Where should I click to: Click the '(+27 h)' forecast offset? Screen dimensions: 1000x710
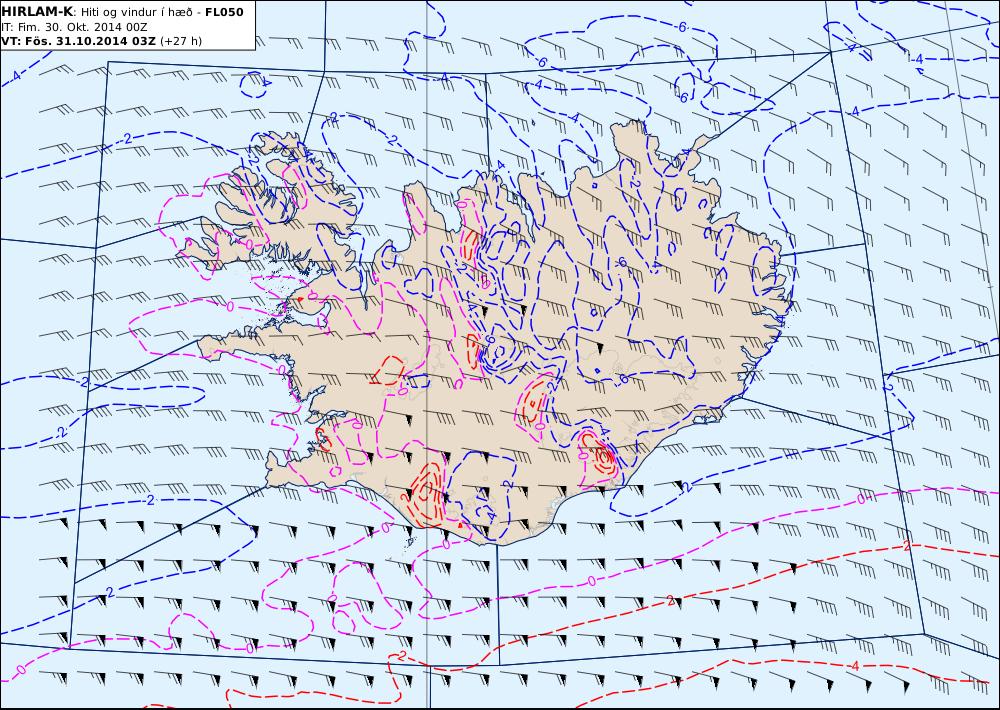[x=180, y=41]
